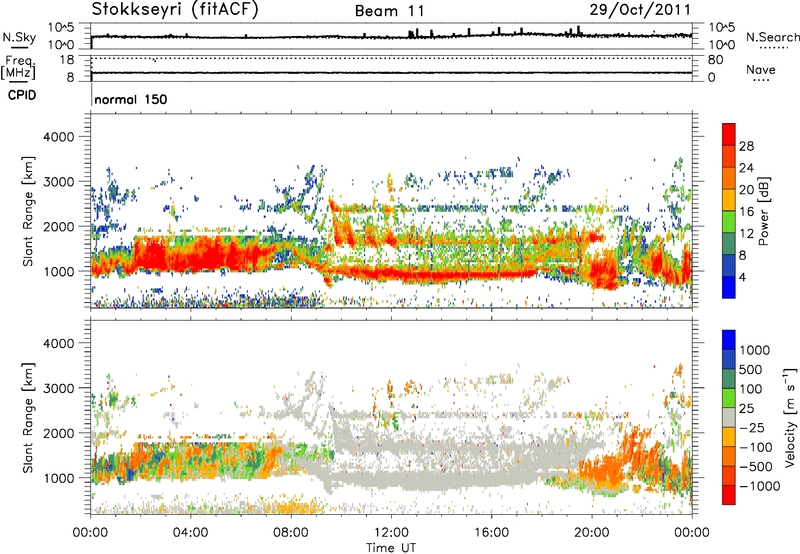The height and width of the screenshot is (554, 800).
Task: Click the blue bottom of power colorbar
Action: pos(729,288)
